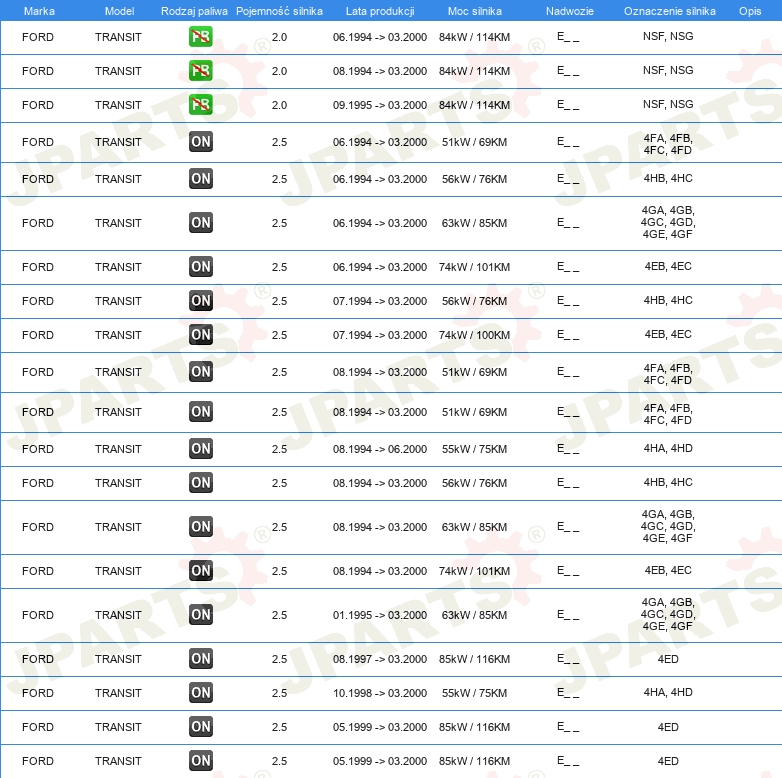
Task: Click ON diesel icon in the 01.1995 row
Action: (201, 614)
